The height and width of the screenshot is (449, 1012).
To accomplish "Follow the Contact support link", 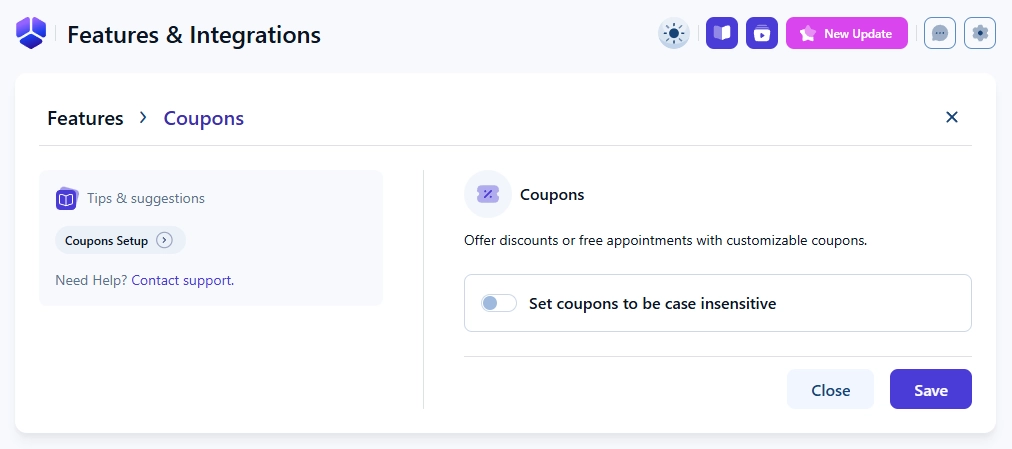I will pos(181,280).
